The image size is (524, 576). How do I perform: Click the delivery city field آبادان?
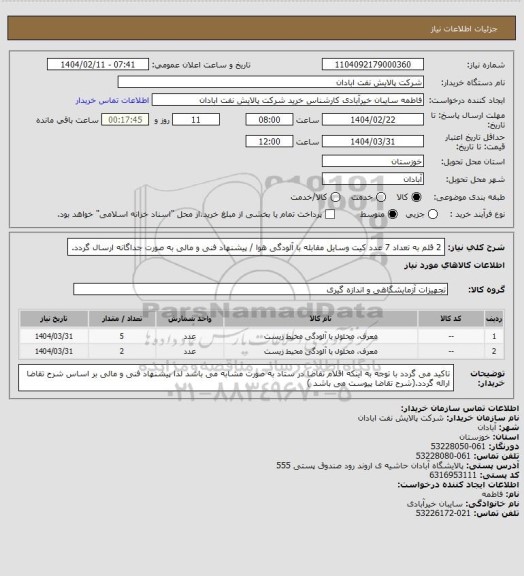pyautogui.click(x=373, y=179)
